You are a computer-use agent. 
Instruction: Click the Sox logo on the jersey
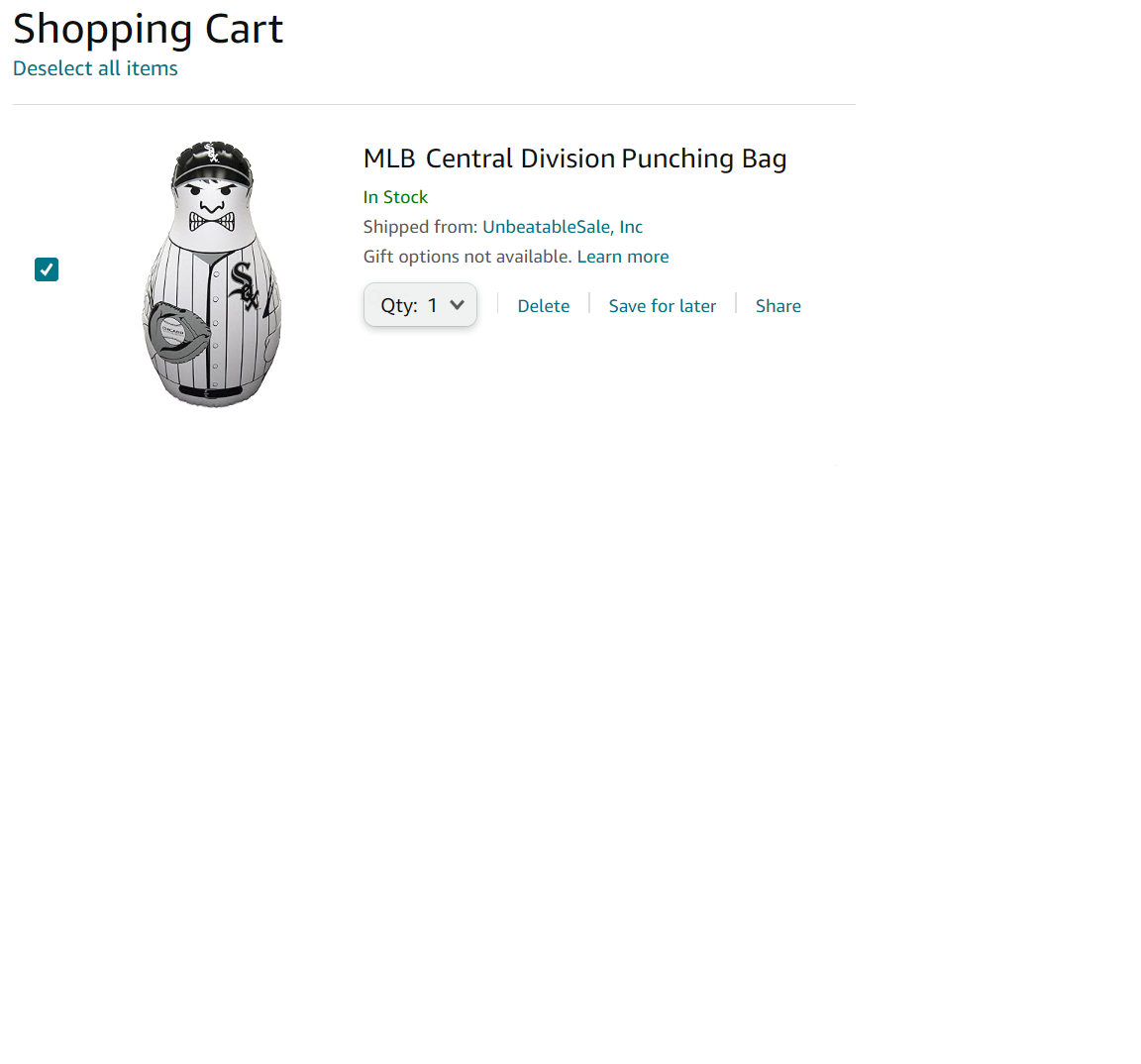[x=245, y=285]
